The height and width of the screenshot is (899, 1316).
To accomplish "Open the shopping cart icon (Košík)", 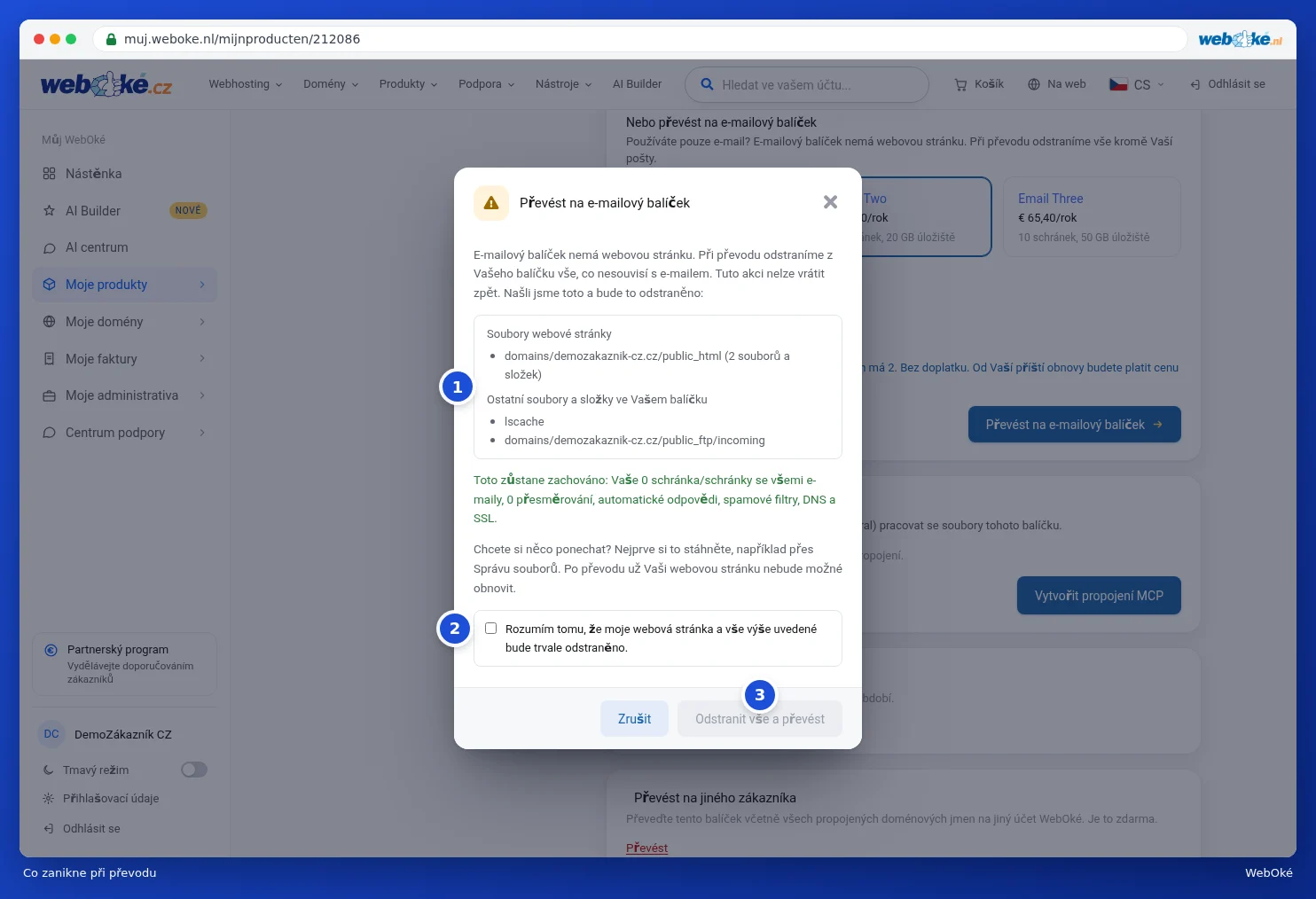I will point(960,84).
